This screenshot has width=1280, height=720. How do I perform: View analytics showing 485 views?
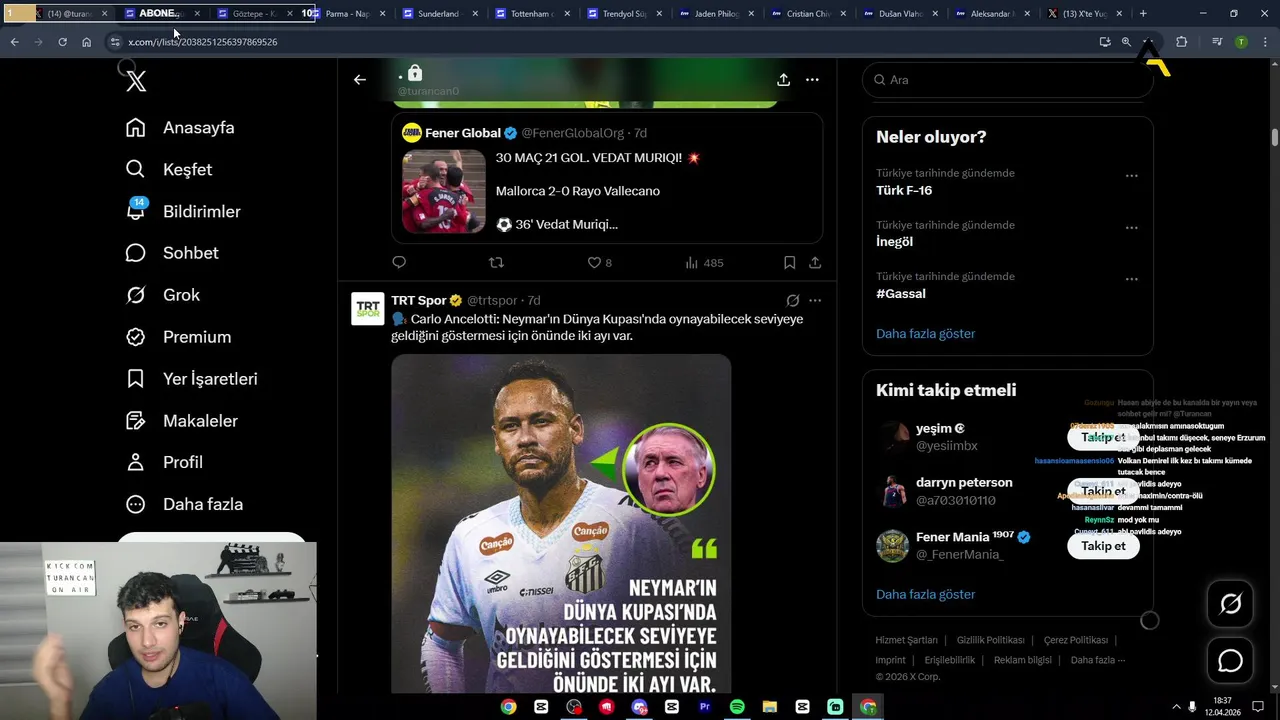point(704,263)
